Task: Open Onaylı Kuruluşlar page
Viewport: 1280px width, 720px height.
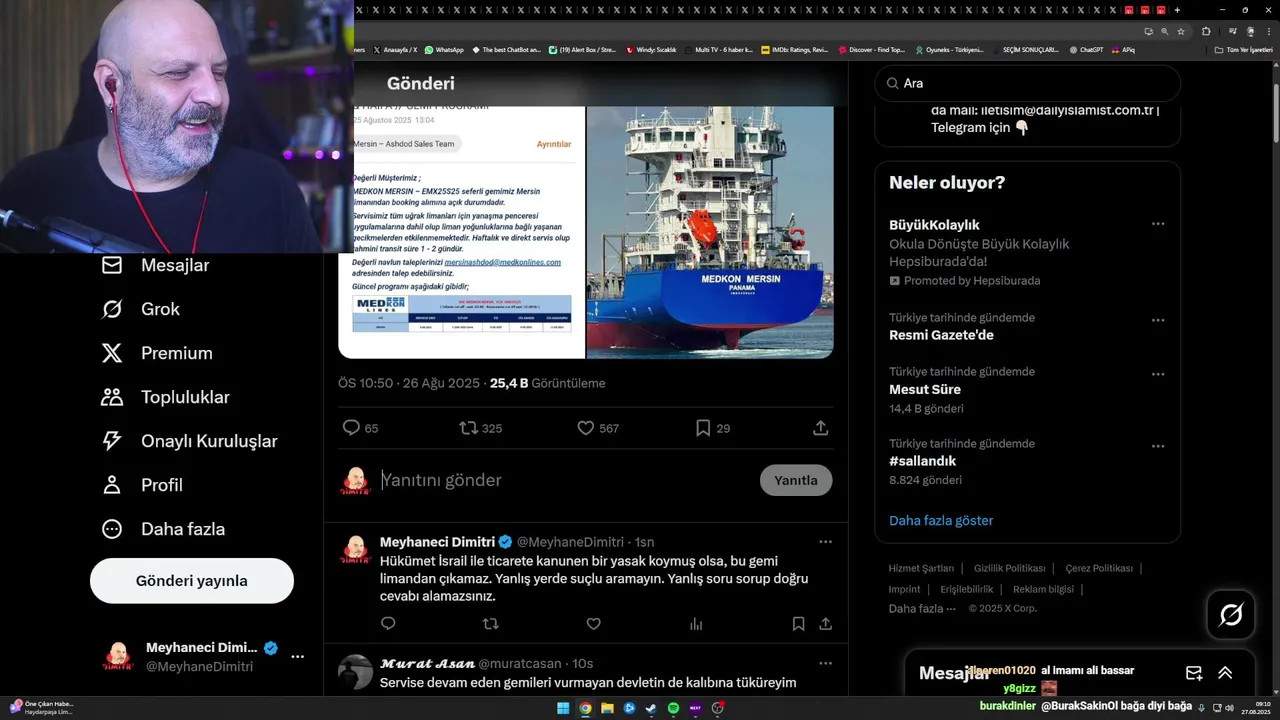Action: click(189, 441)
